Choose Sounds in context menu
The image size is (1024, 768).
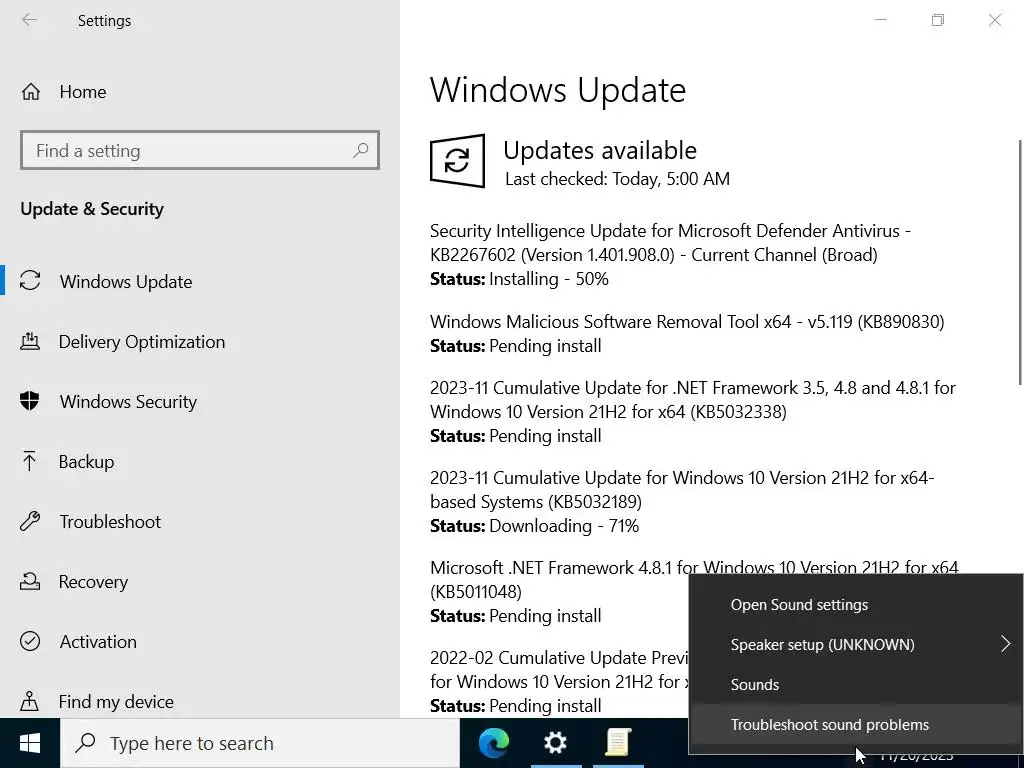click(856, 684)
